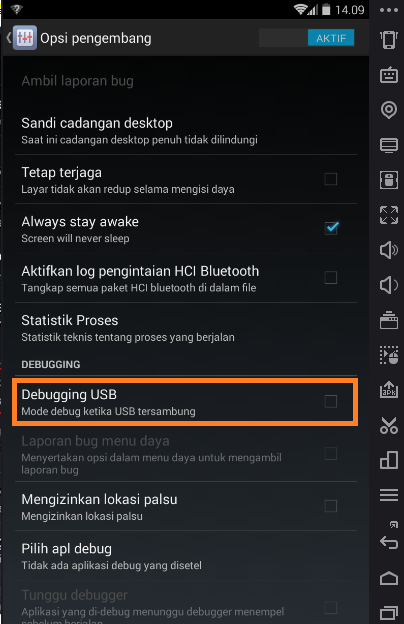Take a screenshot with the scissors icon

pos(389,425)
